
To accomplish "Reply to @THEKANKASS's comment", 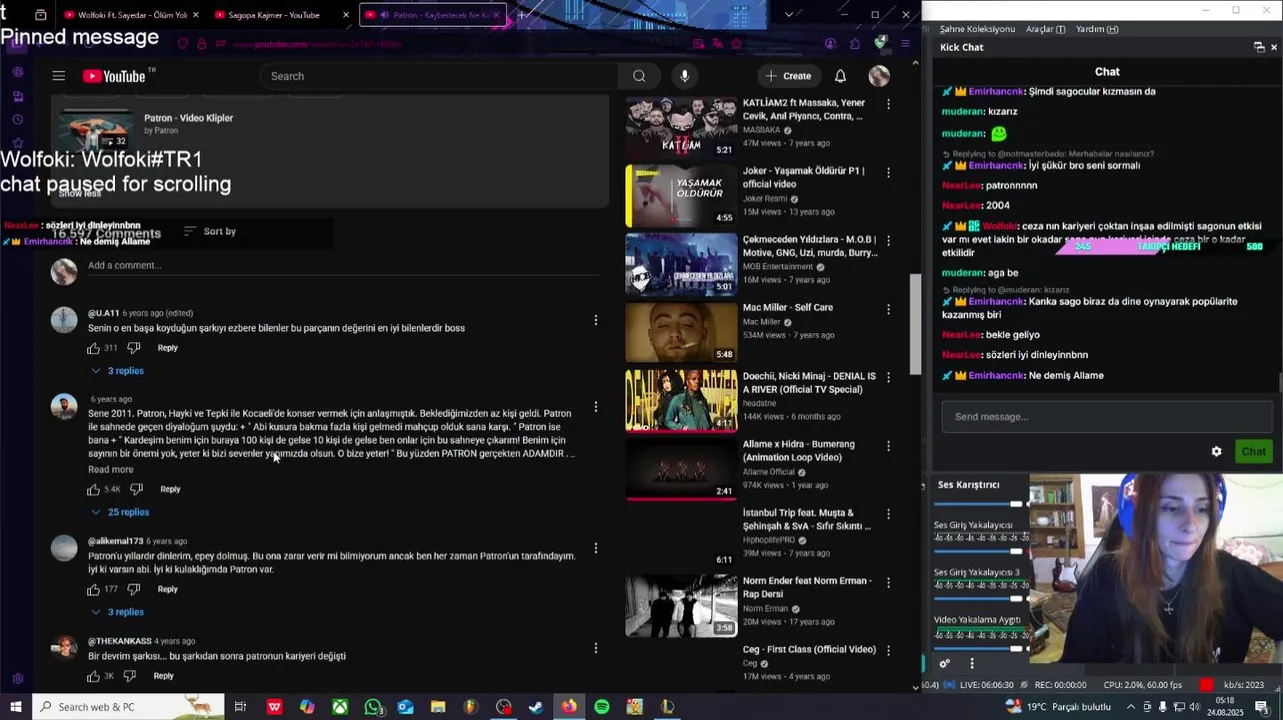I will 163,676.
